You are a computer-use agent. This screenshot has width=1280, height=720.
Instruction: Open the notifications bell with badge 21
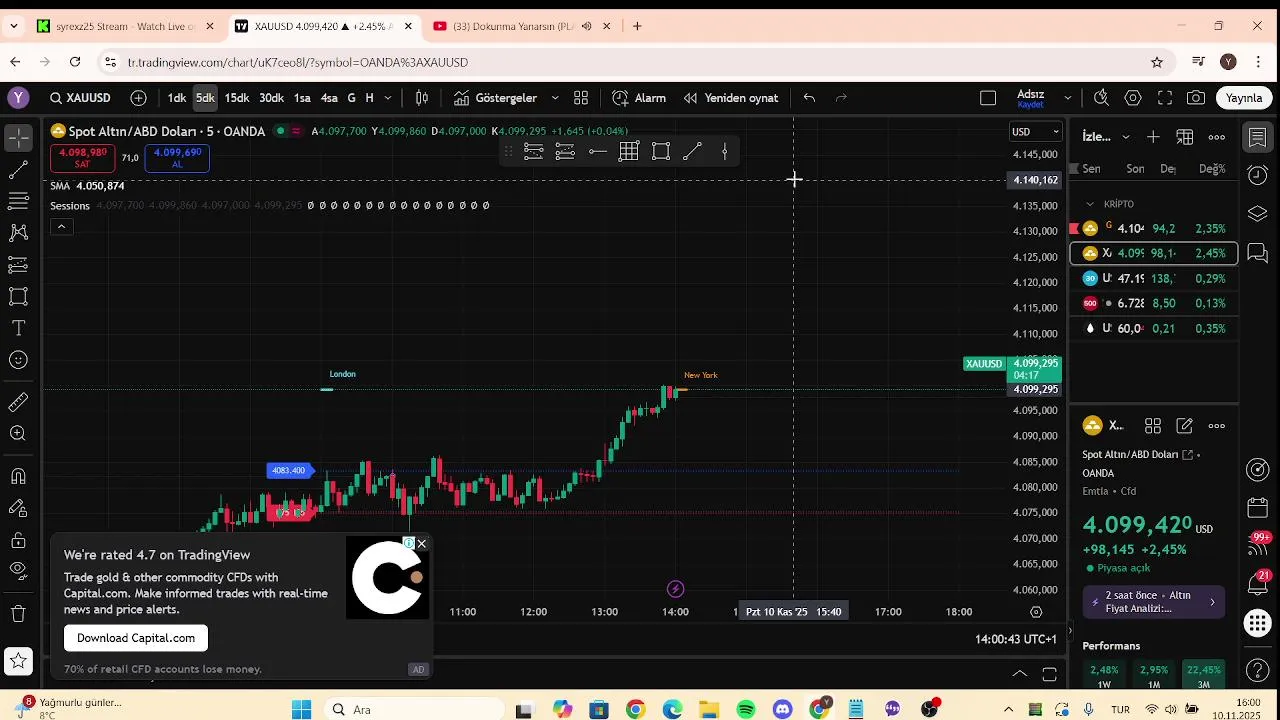[1258, 584]
